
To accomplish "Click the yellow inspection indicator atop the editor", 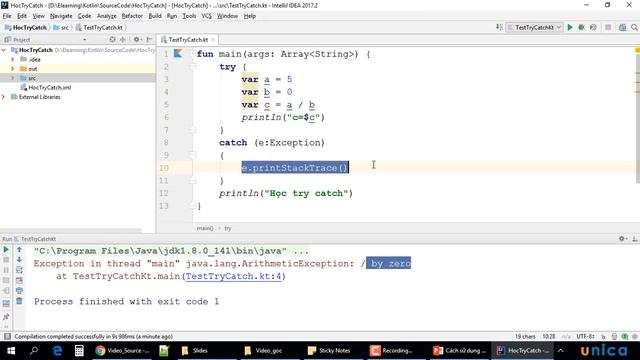I will tap(637, 50).
